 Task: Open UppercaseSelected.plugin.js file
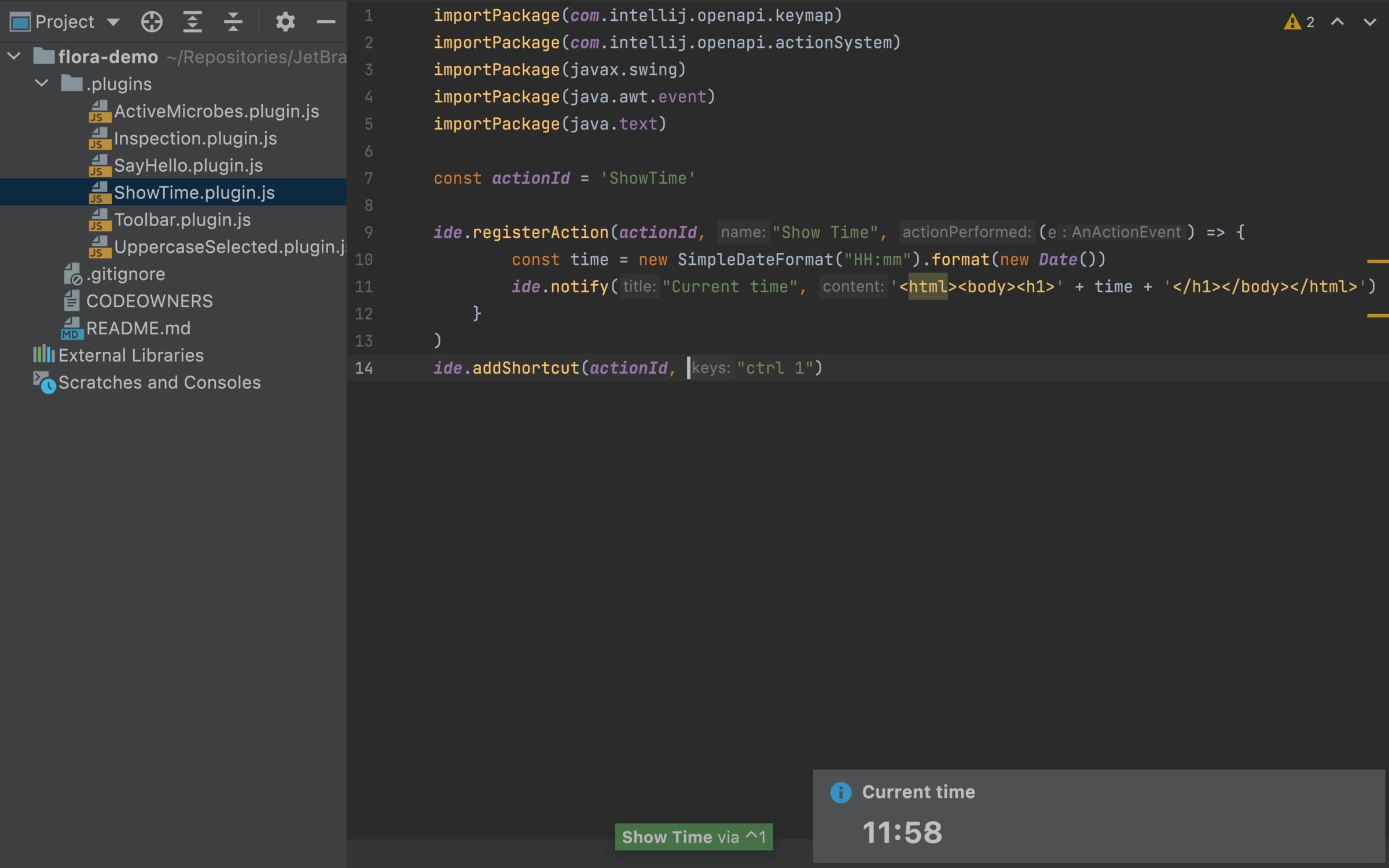pyautogui.click(x=230, y=247)
